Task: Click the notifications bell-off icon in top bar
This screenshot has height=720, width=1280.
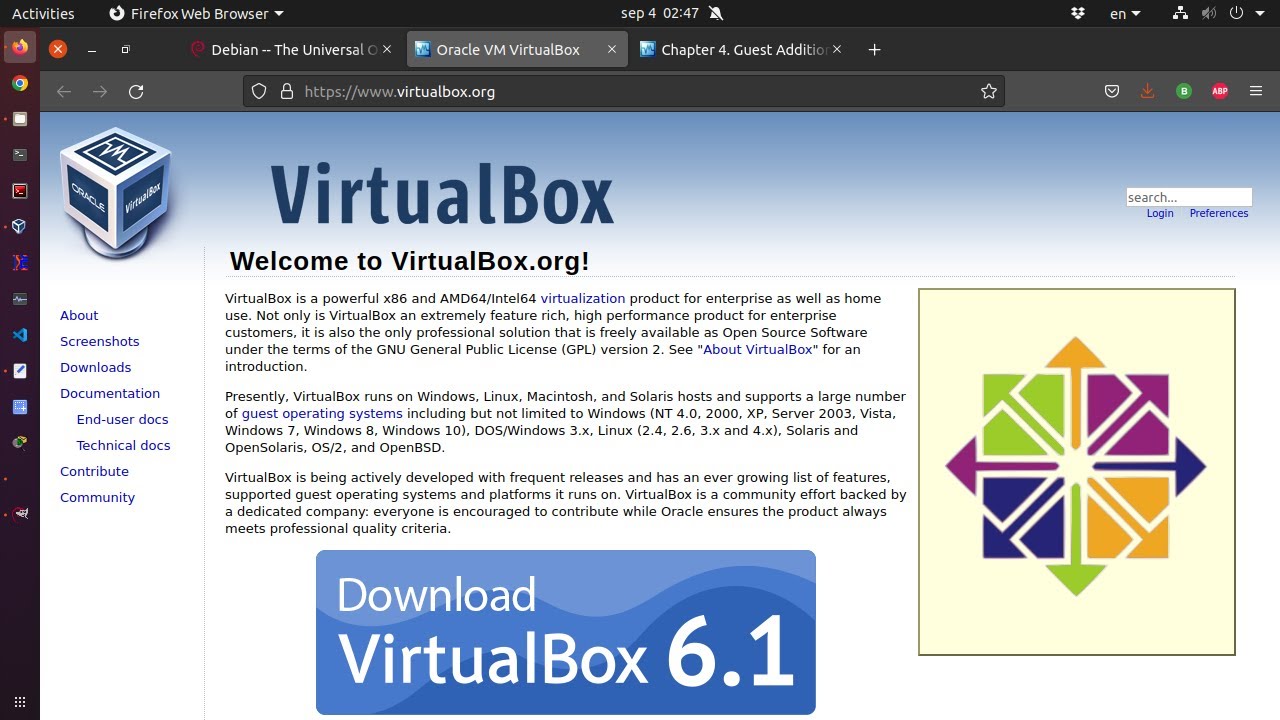Action: (715, 13)
